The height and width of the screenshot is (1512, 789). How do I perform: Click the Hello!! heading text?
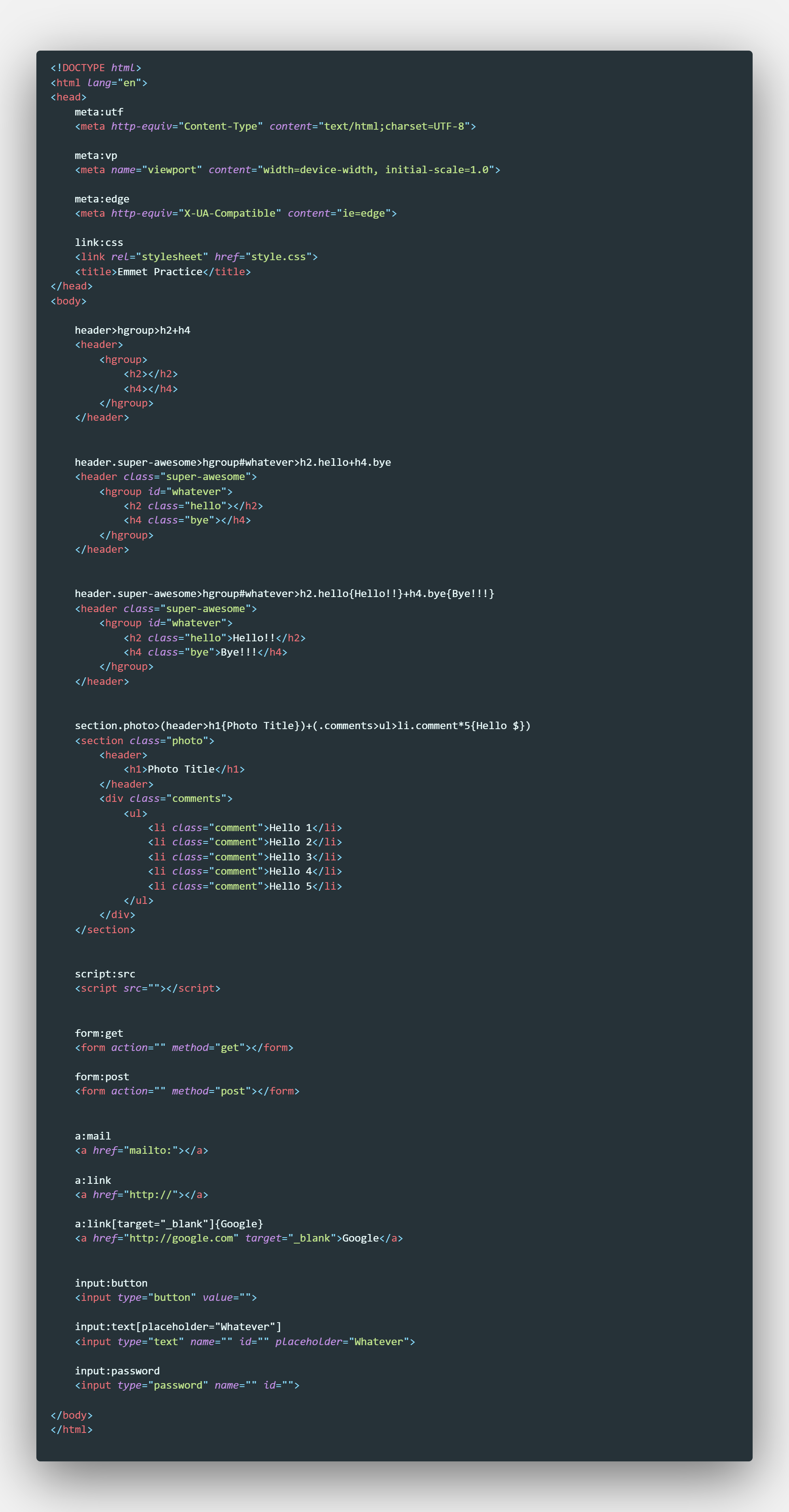point(253,637)
